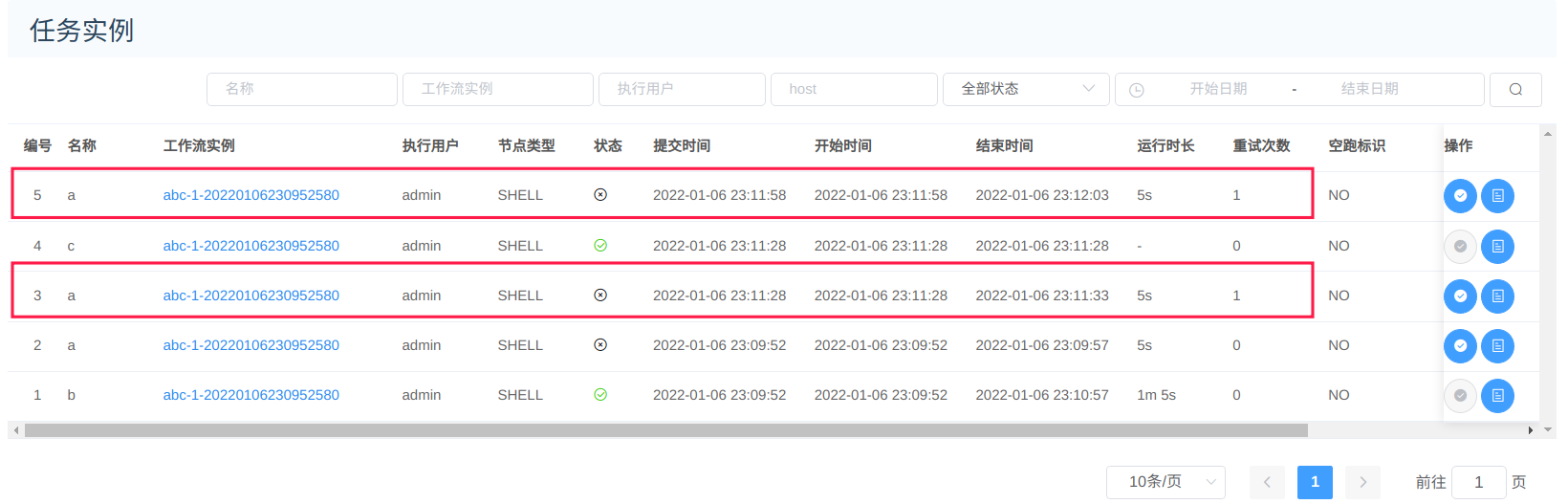The width and height of the screenshot is (1568, 504).
Task: Click failed status icon in row 3
Action: [x=600, y=296]
